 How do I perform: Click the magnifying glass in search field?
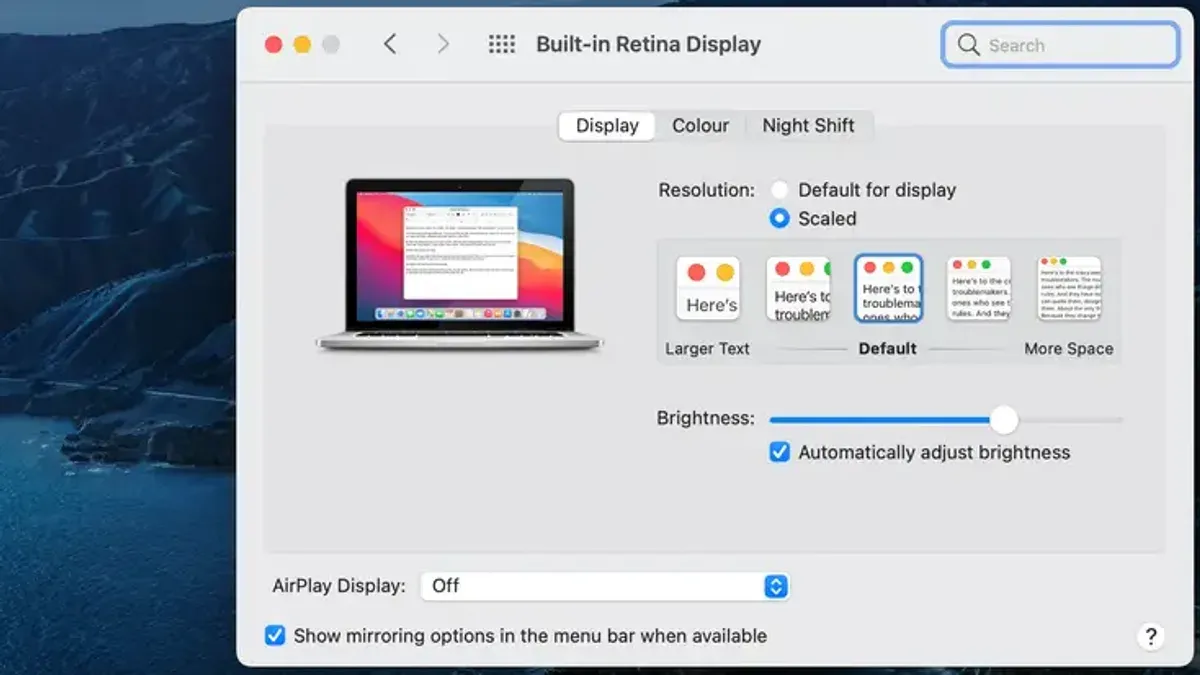(x=968, y=45)
